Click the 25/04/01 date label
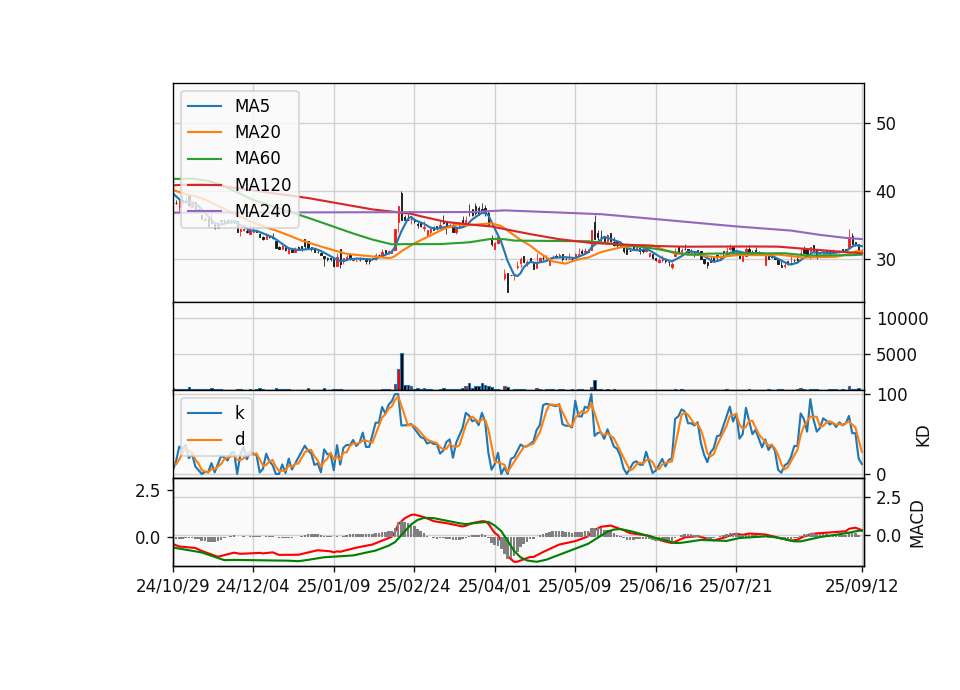The image size is (960, 690). pos(495,587)
